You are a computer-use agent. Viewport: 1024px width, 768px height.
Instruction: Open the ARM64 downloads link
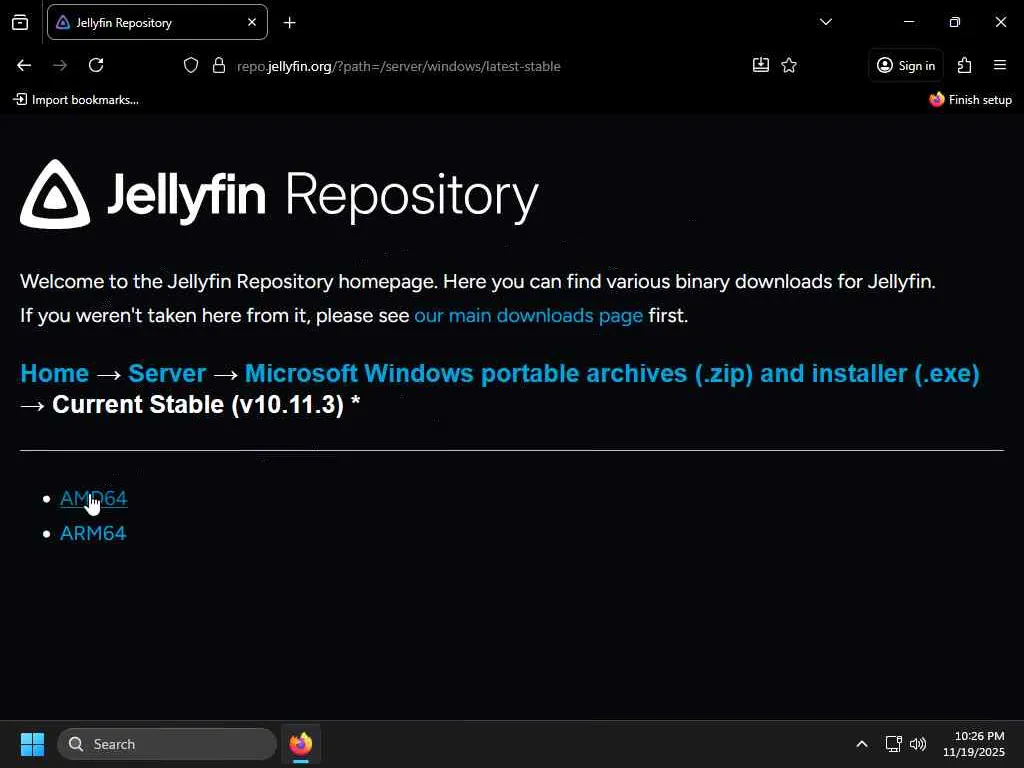pos(93,534)
